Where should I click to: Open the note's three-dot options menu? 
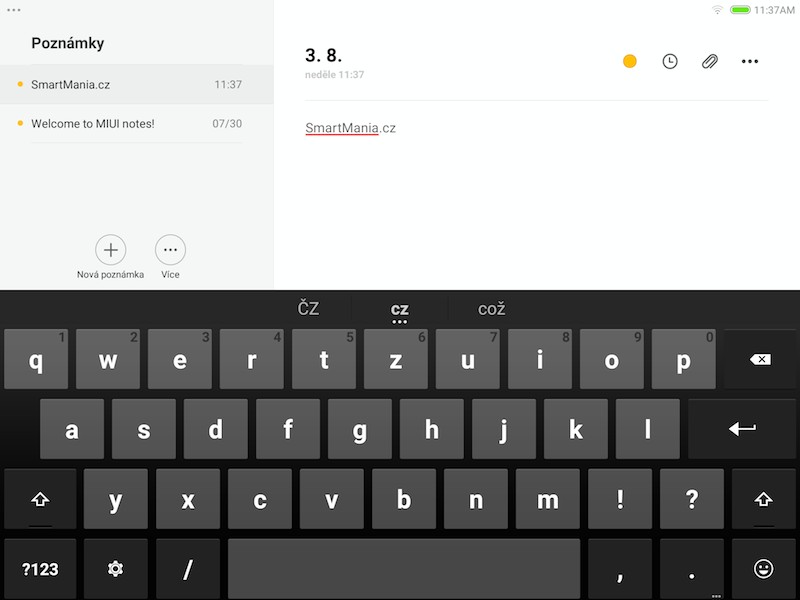point(749,61)
